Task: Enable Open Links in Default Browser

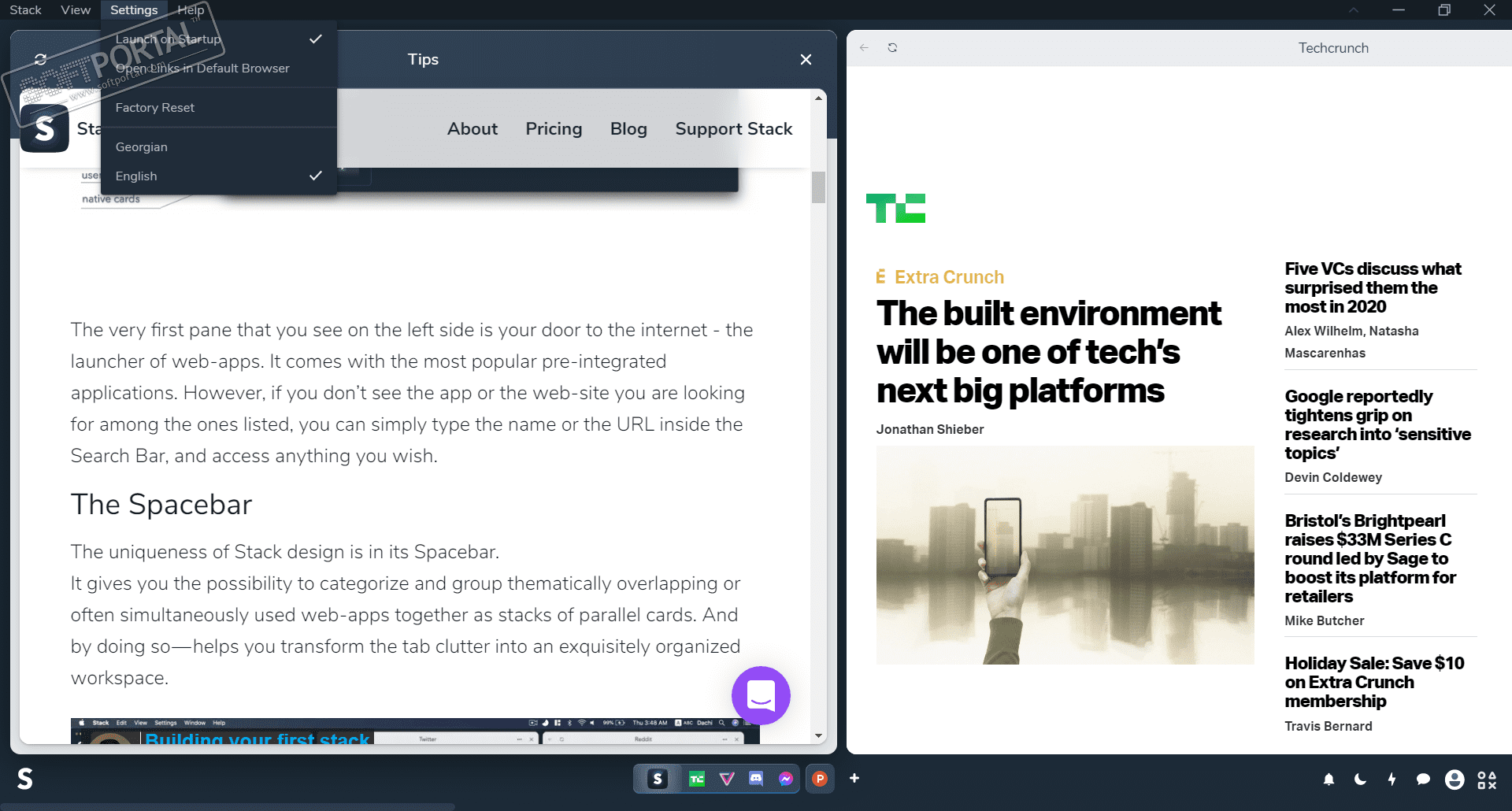Action: point(219,69)
